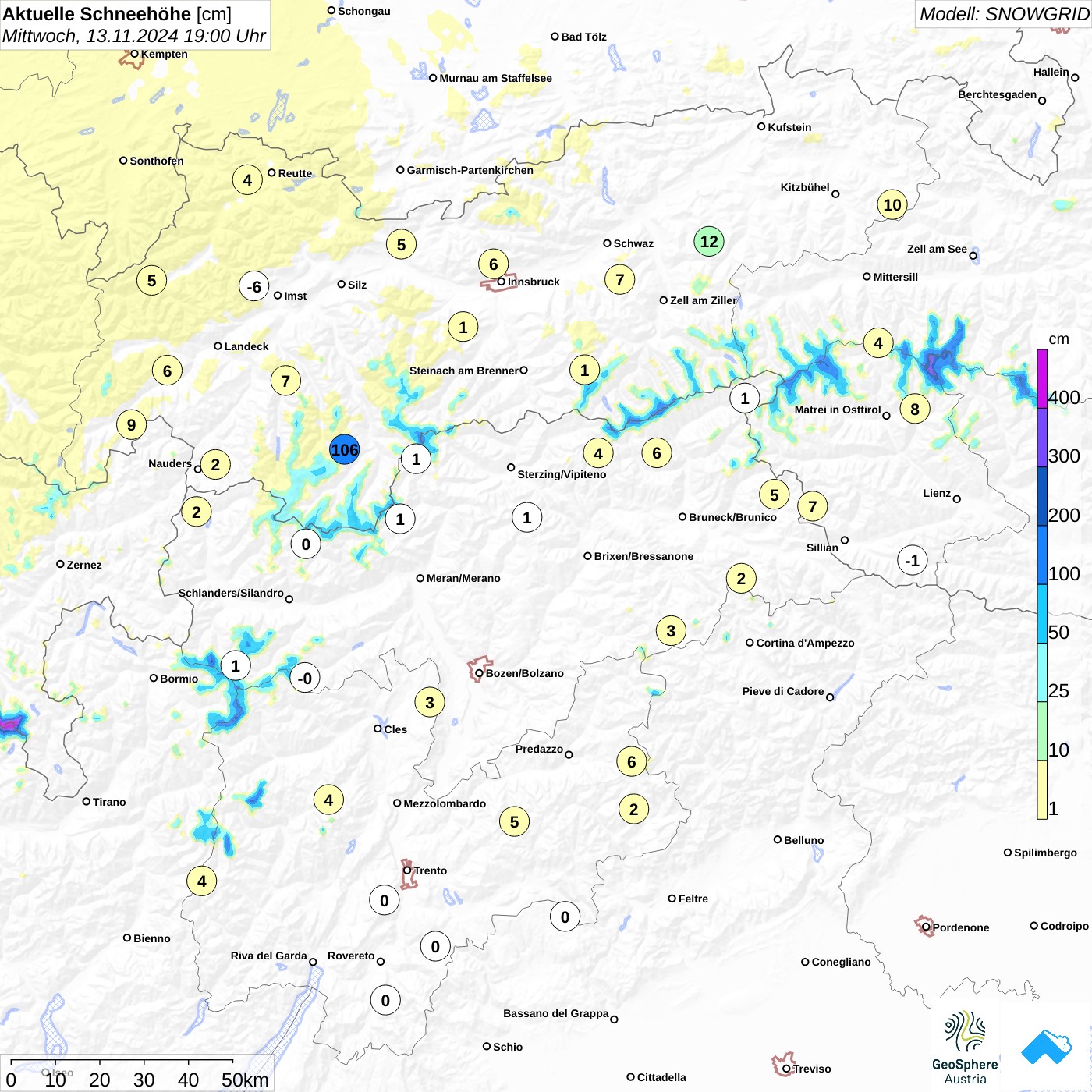Click the Treviso city boundary outline
This screenshot has height=1092, width=1092.
tap(783, 1064)
